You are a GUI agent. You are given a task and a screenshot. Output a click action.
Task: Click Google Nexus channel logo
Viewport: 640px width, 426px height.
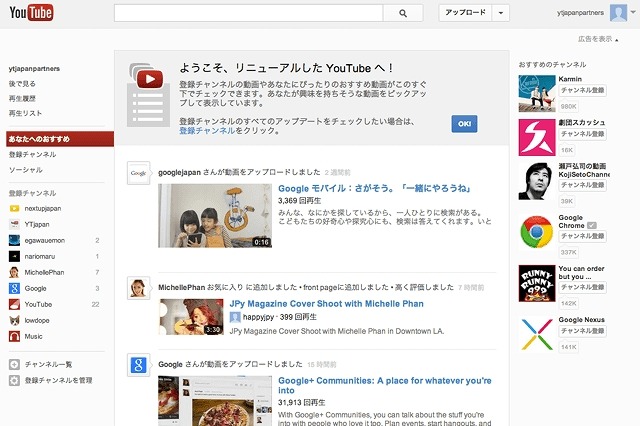click(537, 335)
